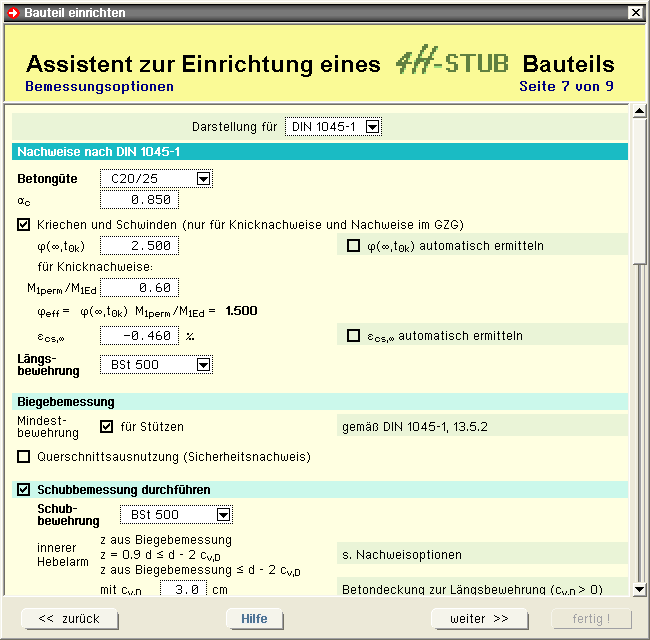Click the scrollbar down arrow

point(639,589)
